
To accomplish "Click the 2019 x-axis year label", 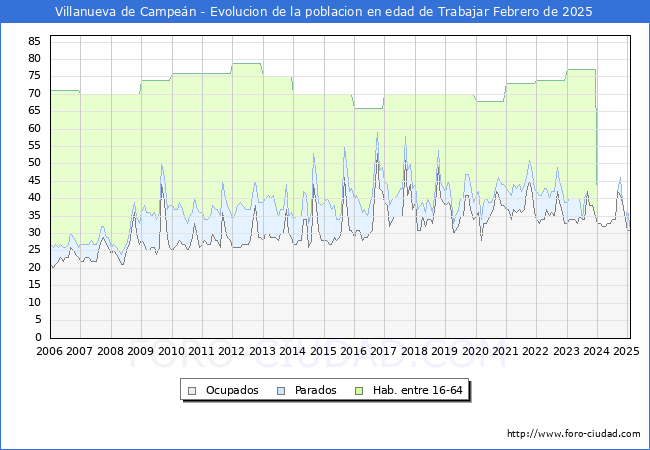I will point(444,351).
